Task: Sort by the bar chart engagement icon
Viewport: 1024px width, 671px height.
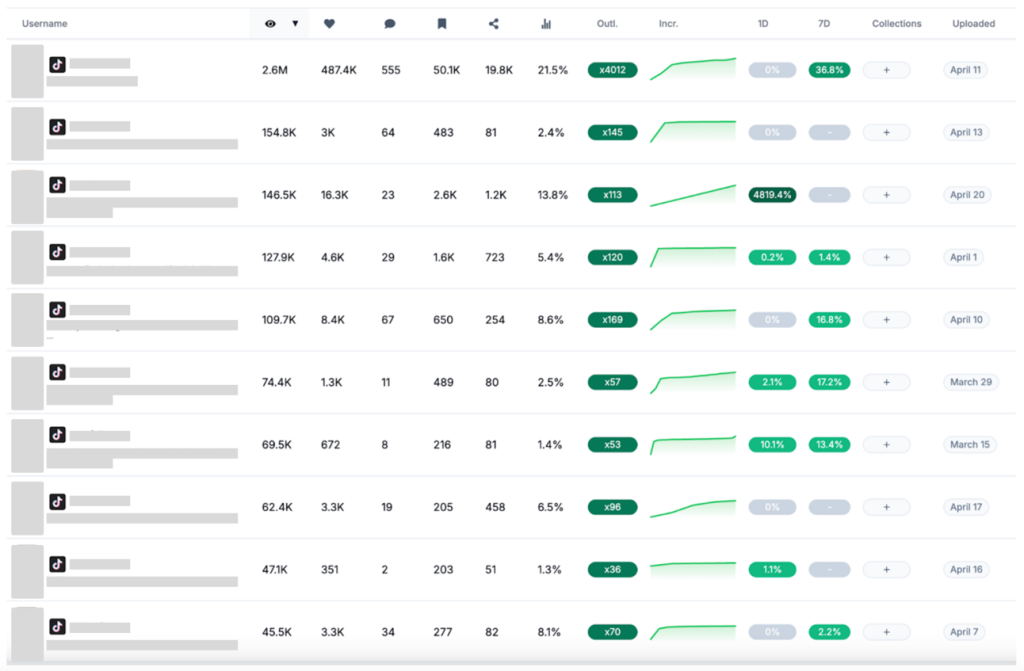Action: [546, 23]
